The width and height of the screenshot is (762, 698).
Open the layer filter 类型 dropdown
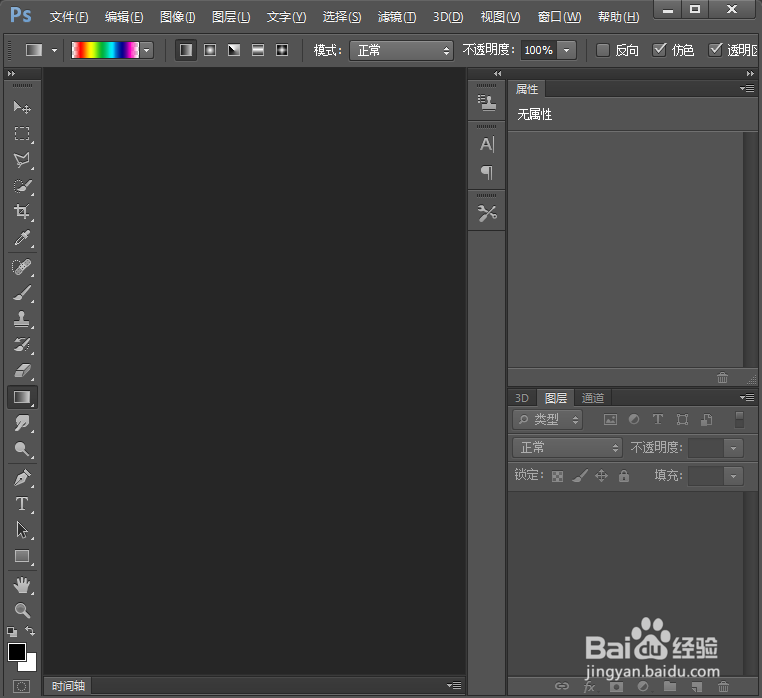coord(547,419)
